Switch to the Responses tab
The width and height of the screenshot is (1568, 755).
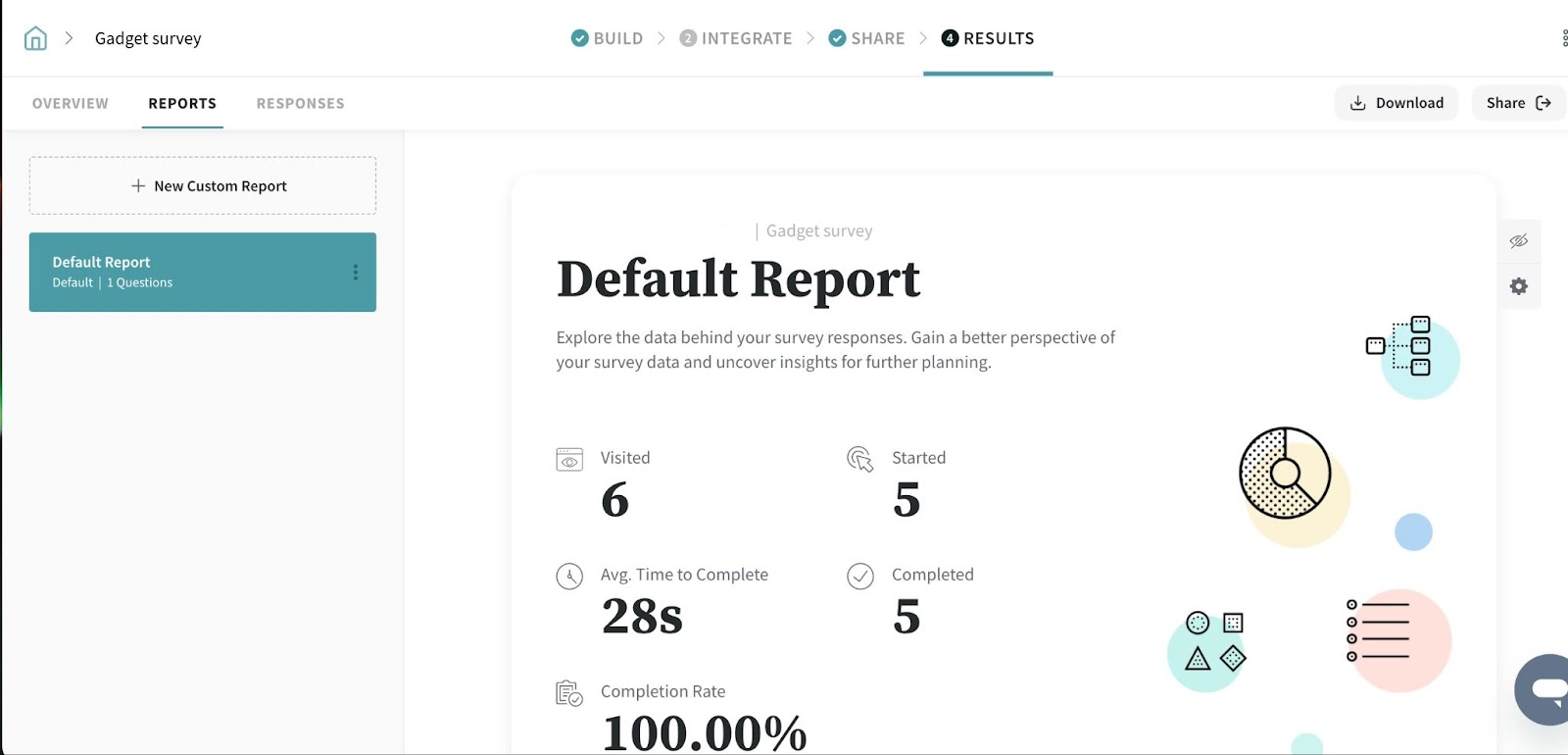tap(300, 103)
